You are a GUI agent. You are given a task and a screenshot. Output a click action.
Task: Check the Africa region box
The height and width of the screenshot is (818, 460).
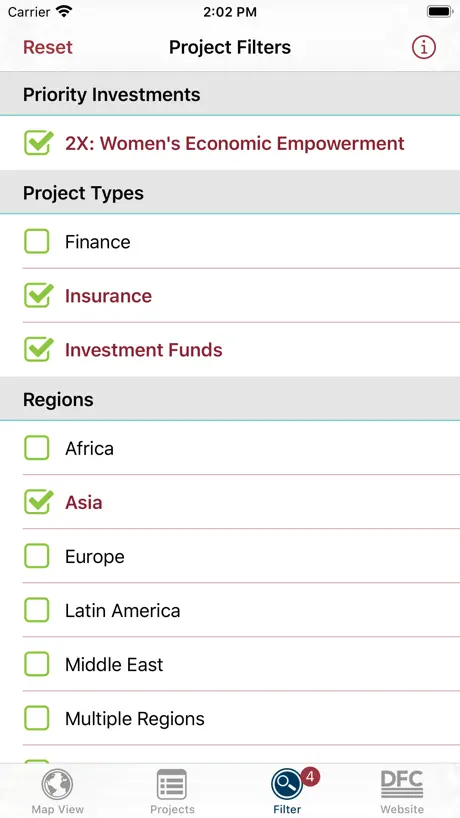click(37, 448)
